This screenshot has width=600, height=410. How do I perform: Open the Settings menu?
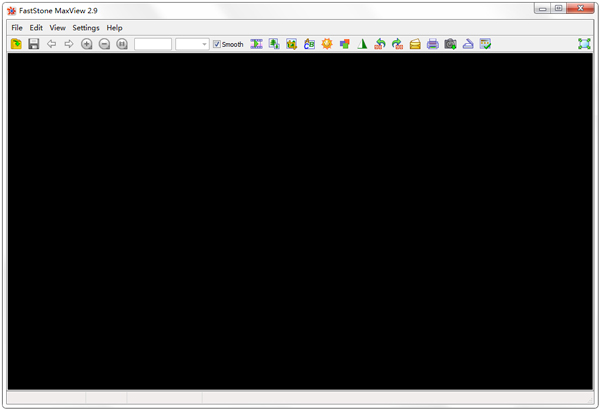tap(85, 28)
